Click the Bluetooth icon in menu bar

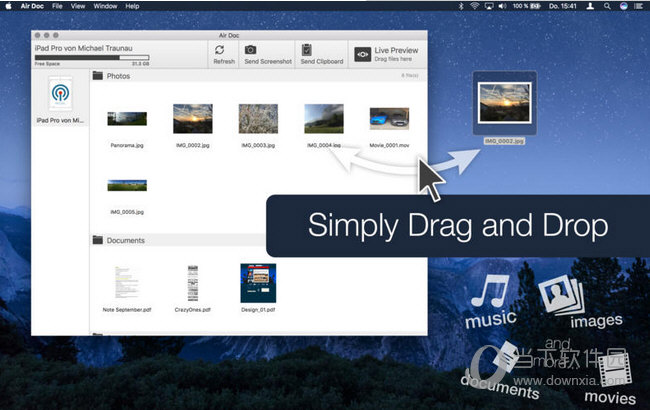tap(461, 6)
